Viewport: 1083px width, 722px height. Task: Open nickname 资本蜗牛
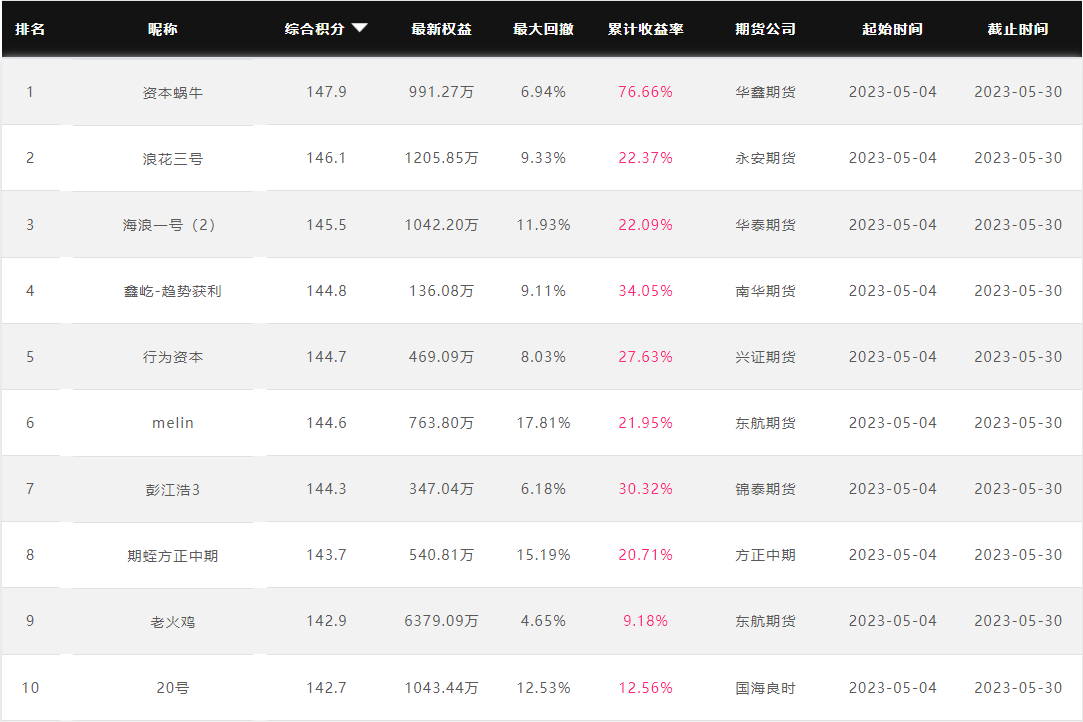coord(173,93)
